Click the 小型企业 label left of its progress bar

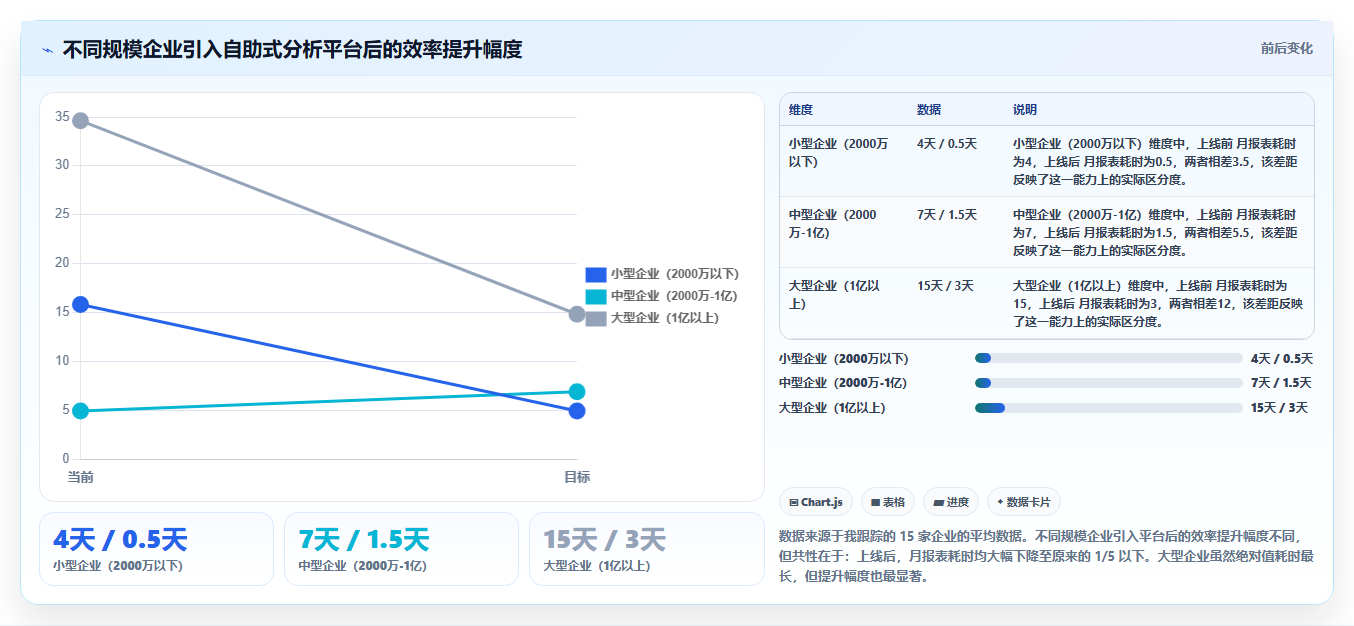pyautogui.click(x=844, y=359)
